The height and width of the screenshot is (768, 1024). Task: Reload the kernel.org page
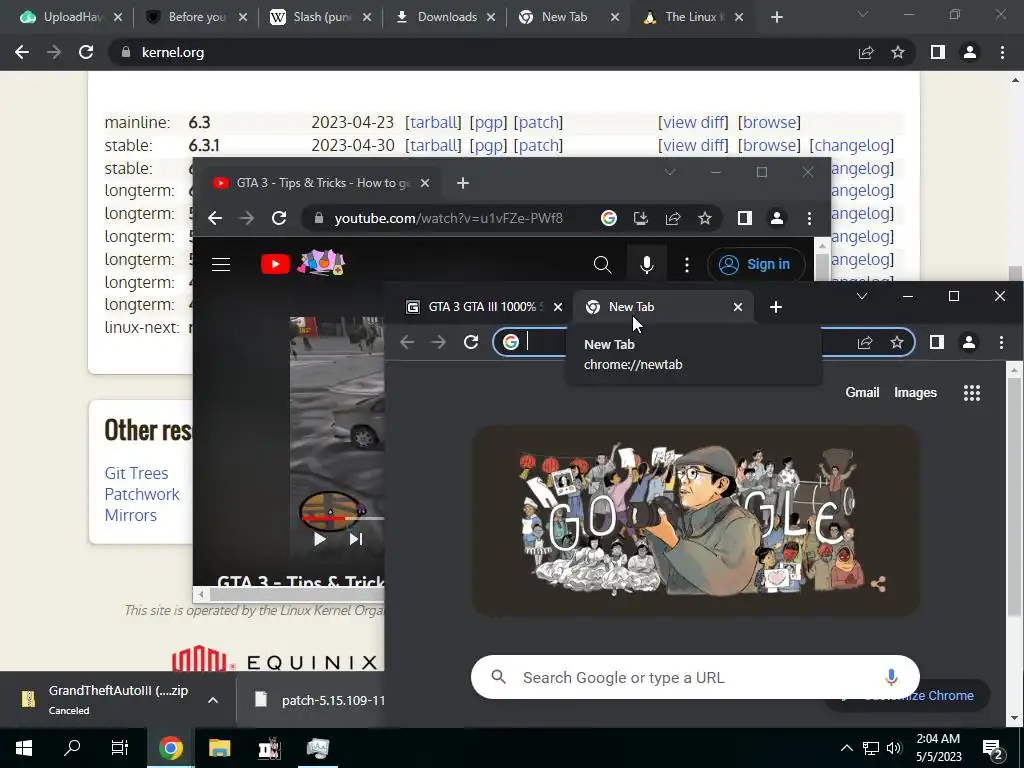tap(86, 52)
